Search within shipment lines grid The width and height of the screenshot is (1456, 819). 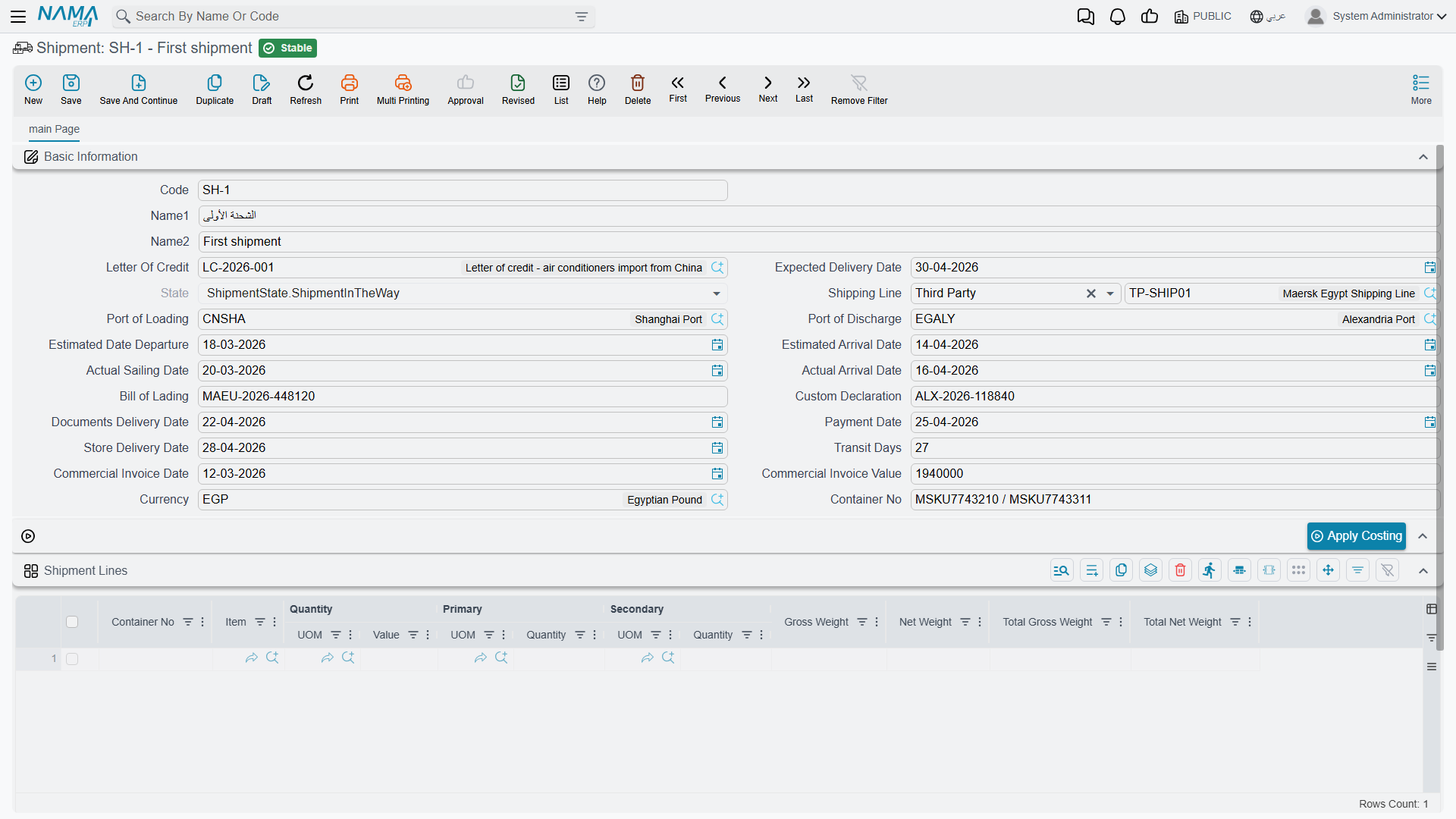click(1062, 570)
